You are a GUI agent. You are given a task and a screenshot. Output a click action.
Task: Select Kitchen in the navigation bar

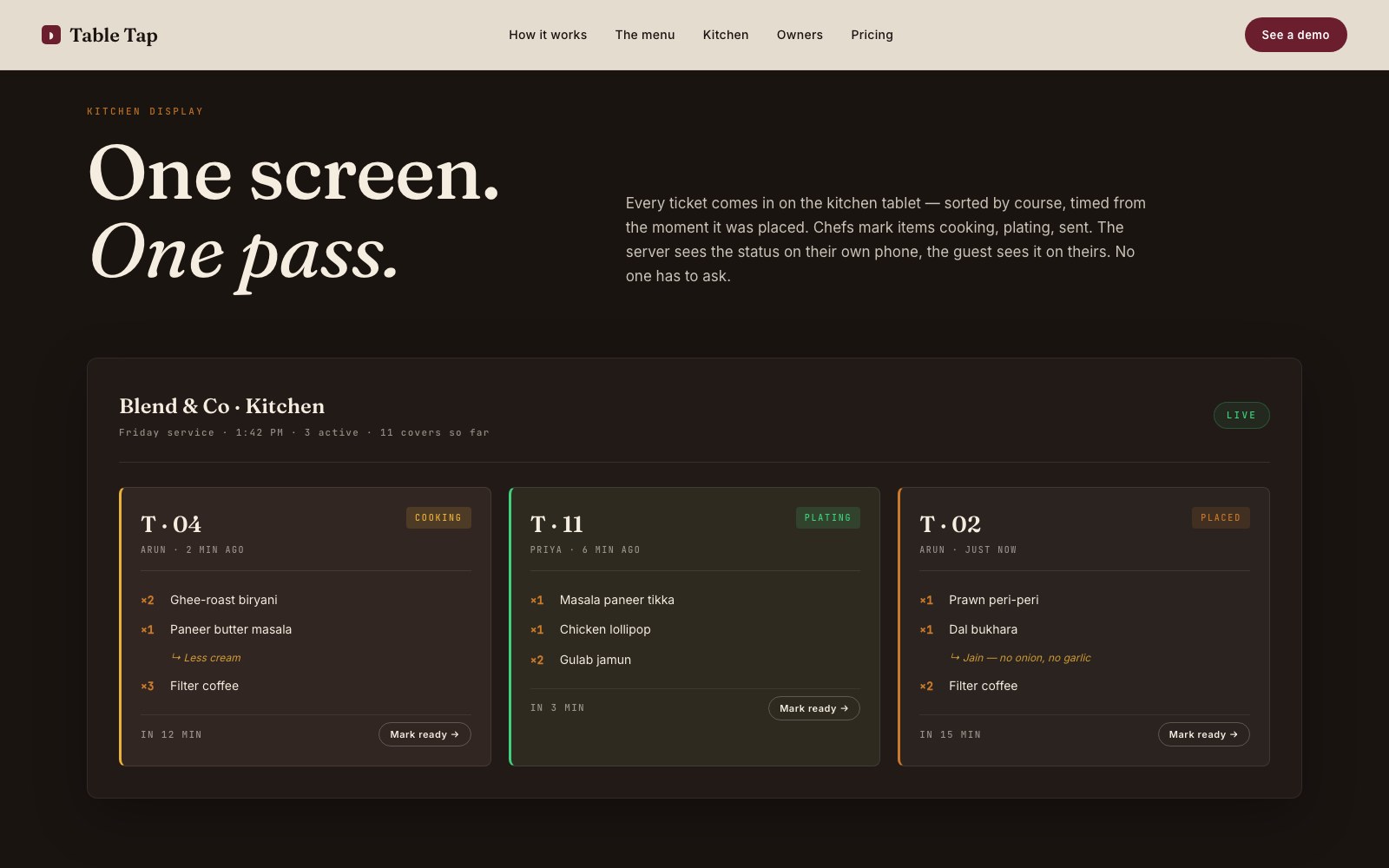(726, 35)
